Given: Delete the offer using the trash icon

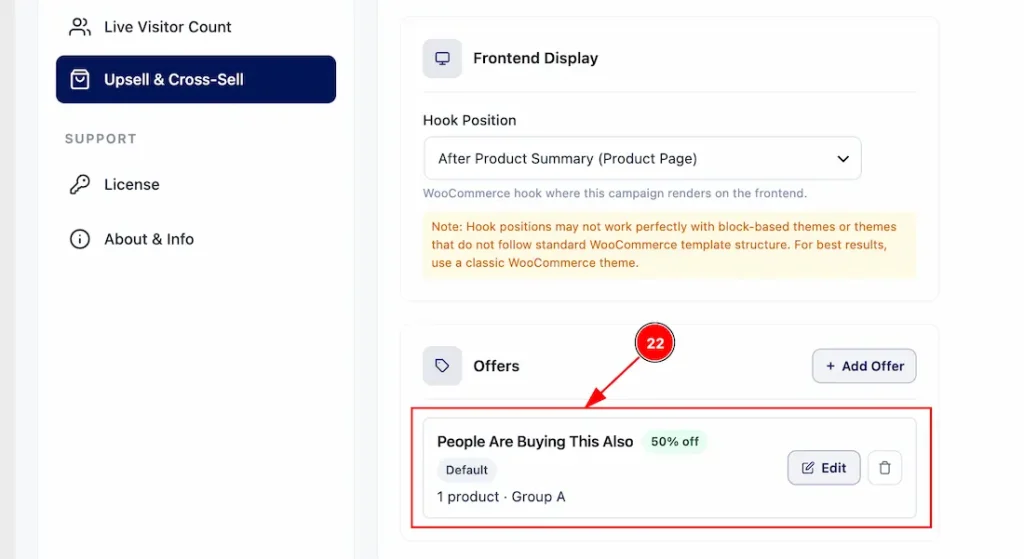Looking at the screenshot, I should 885,468.
